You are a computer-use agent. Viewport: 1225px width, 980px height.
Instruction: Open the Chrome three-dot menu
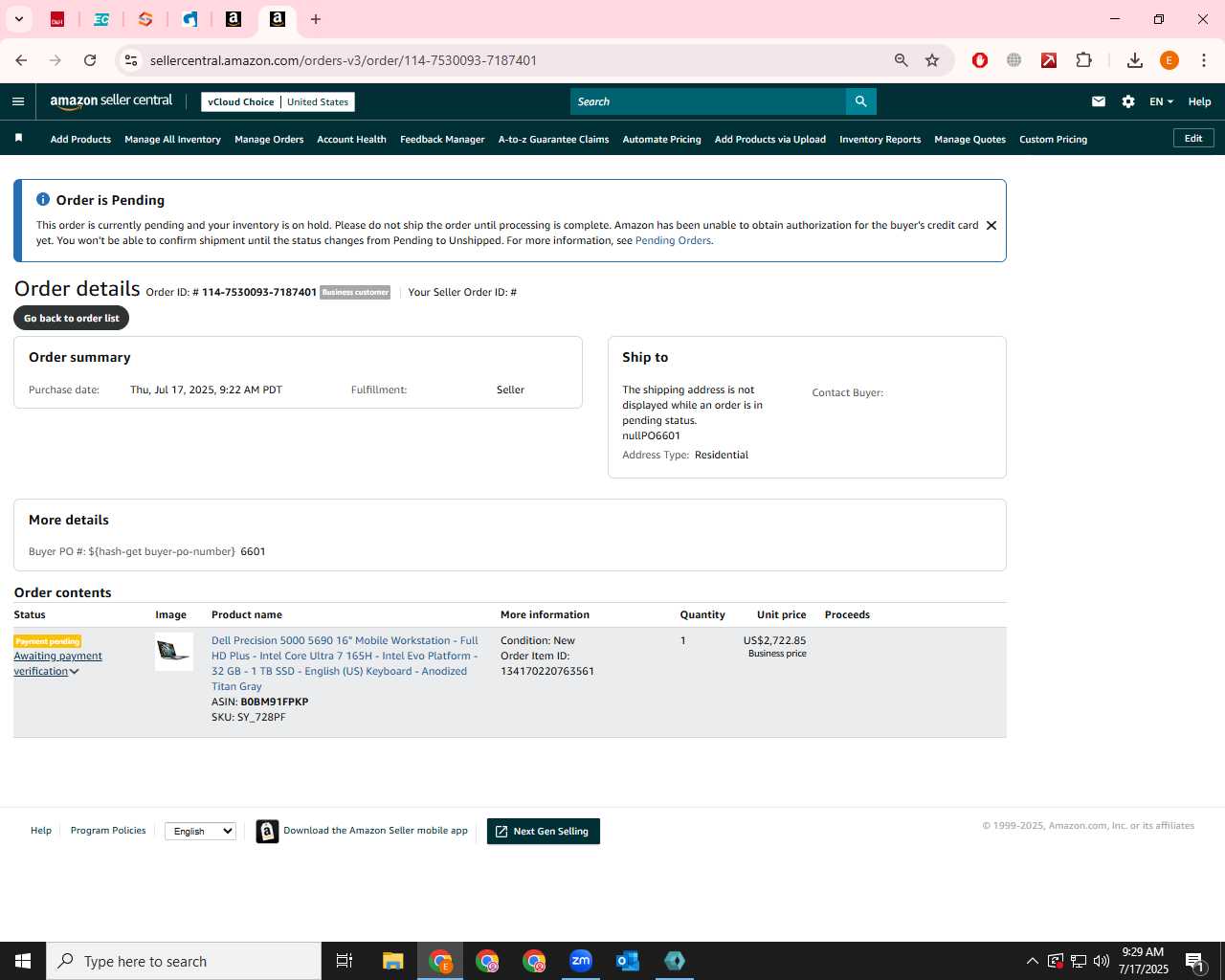coord(1204,60)
